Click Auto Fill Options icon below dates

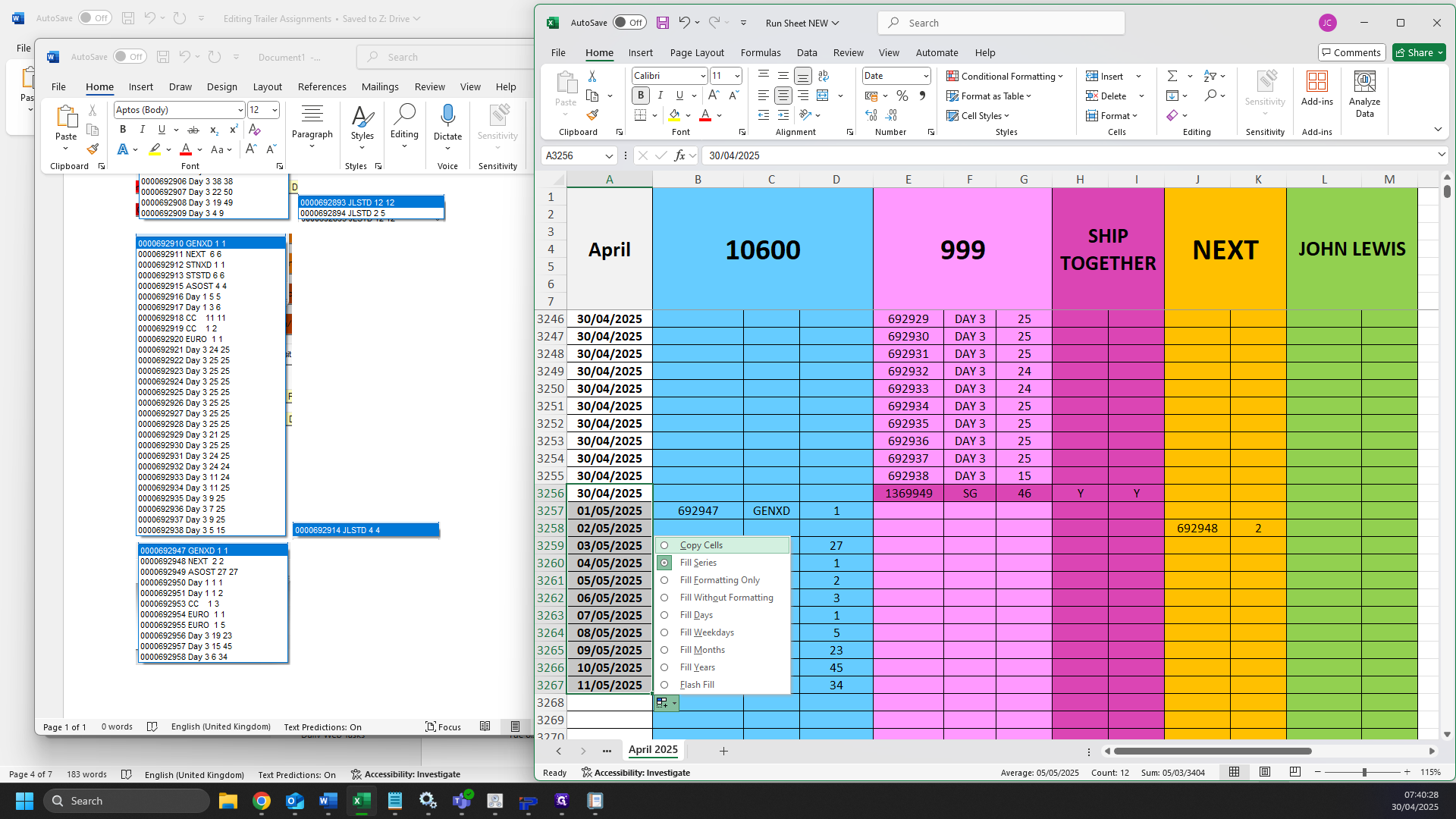665,703
